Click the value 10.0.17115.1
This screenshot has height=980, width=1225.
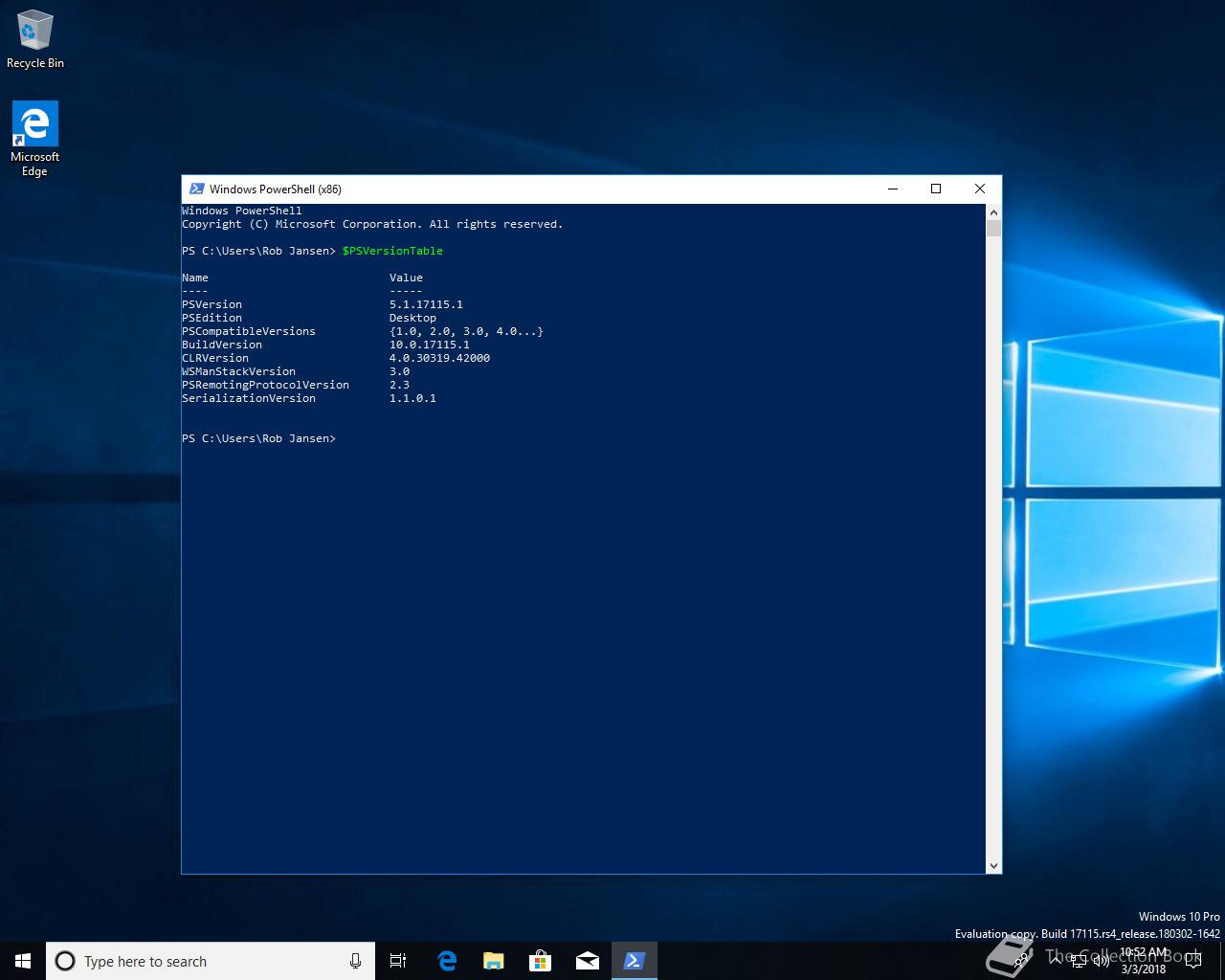(429, 345)
